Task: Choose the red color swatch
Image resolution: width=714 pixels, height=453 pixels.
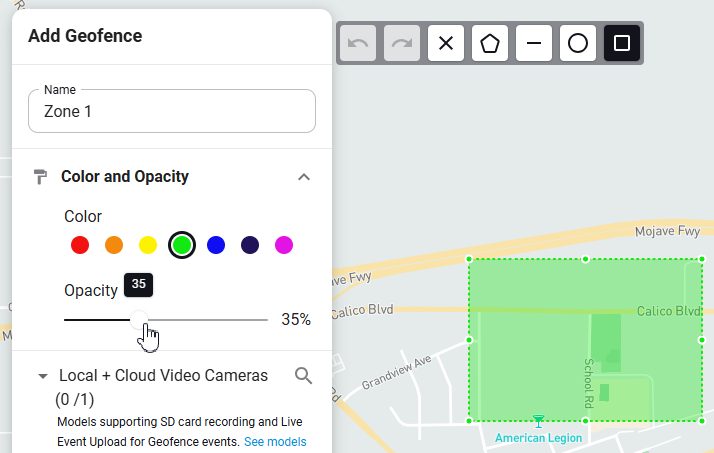Action: click(x=80, y=245)
